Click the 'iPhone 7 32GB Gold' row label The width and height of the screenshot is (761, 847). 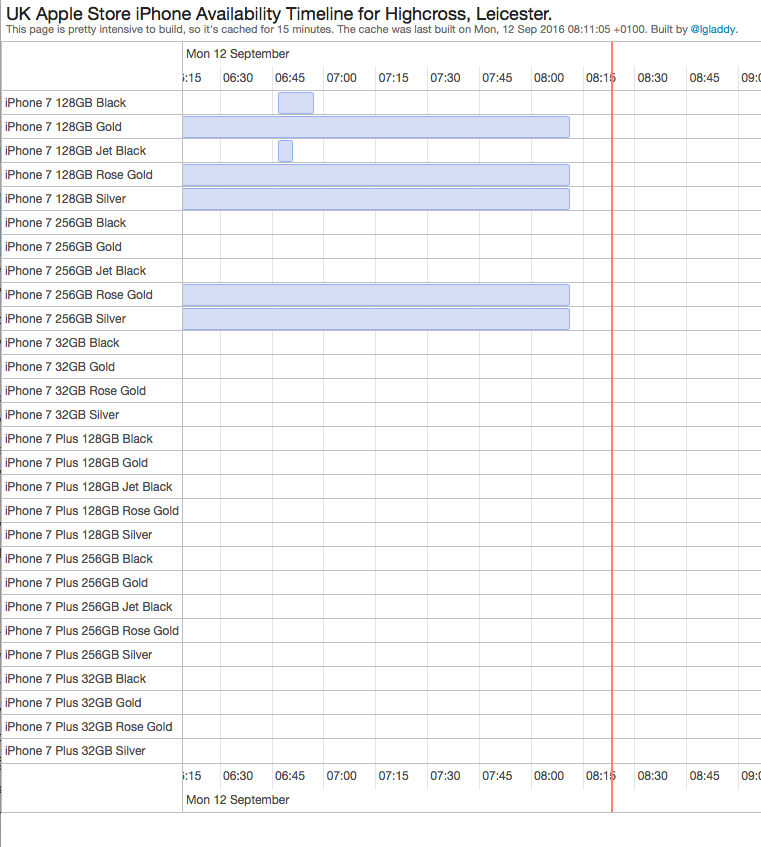point(60,367)
